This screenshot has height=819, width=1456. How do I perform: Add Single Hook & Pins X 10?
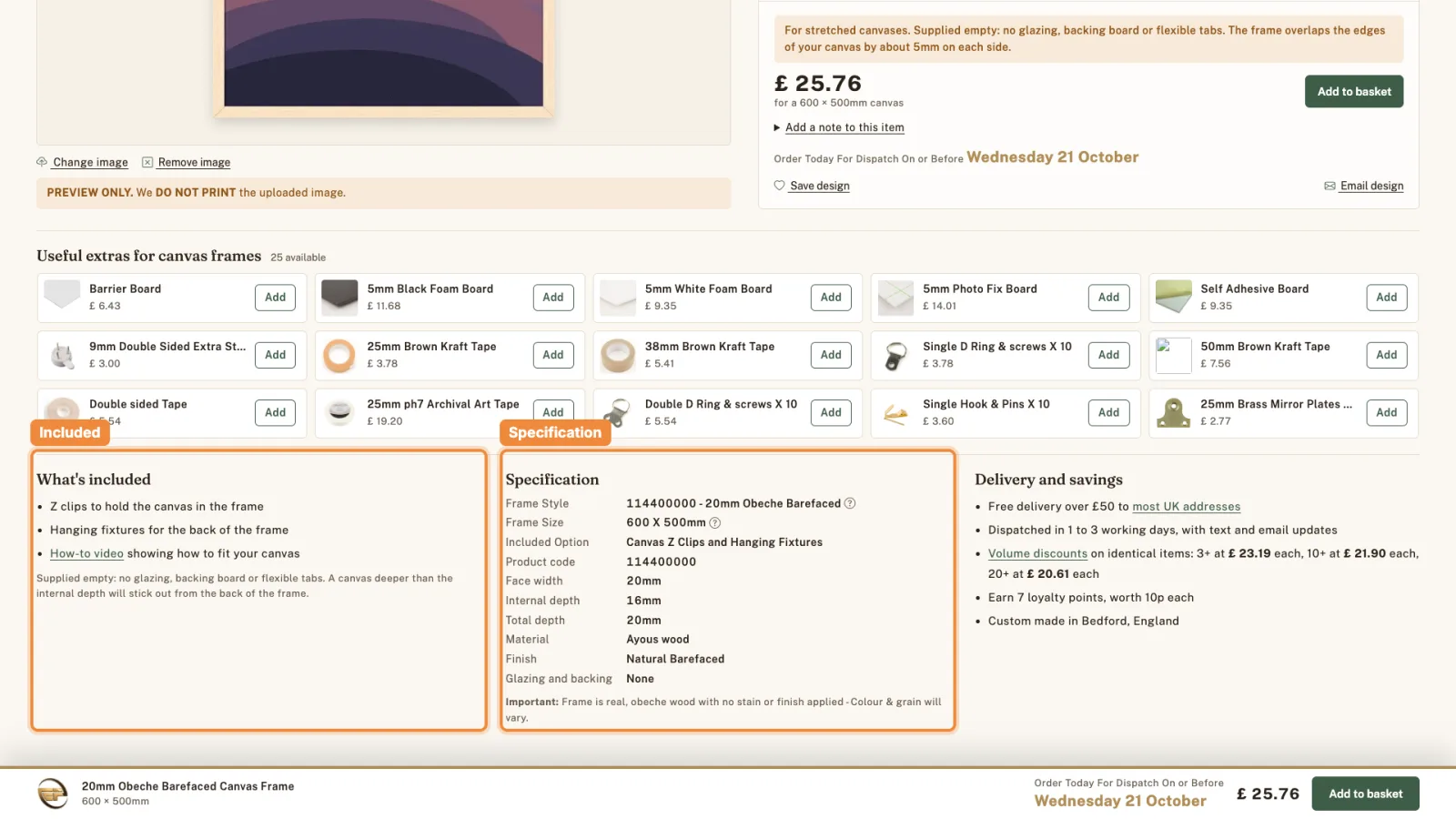pyautogui.click(x=1108, y=412)
